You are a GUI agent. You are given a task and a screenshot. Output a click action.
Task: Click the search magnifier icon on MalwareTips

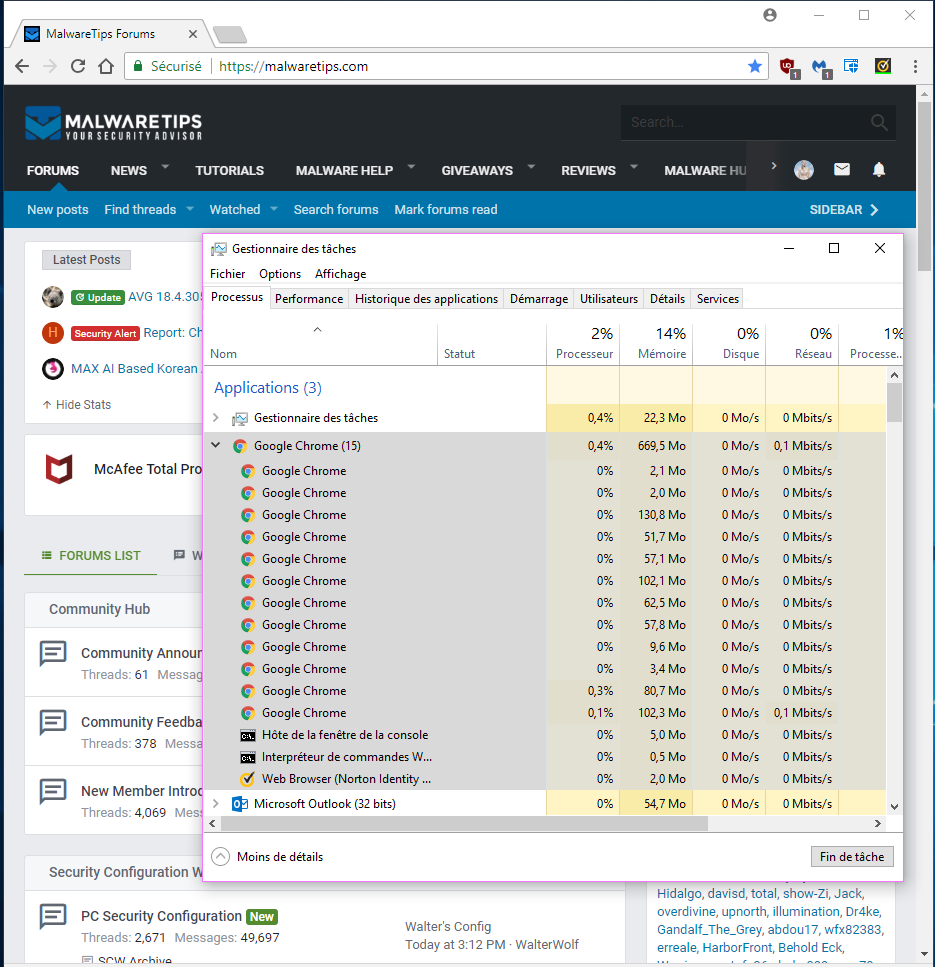(x=879, y=122)
